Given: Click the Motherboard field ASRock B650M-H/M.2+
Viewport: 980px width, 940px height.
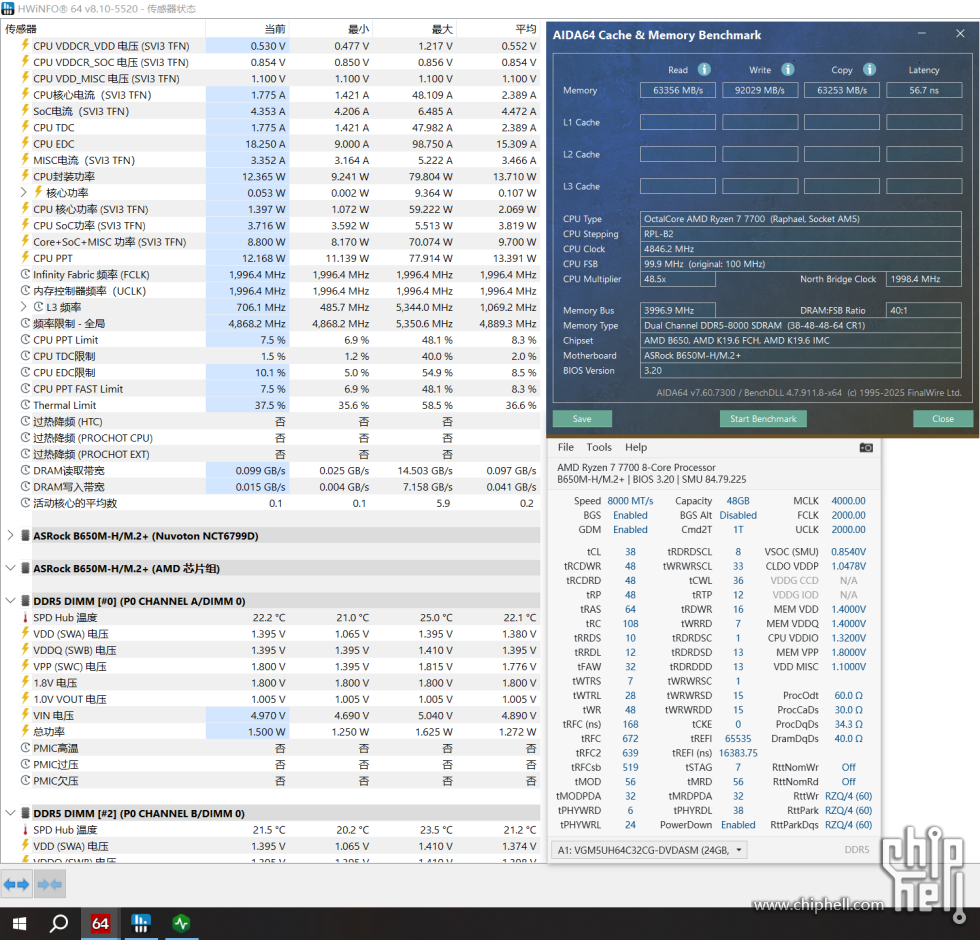Looking at the screenshot, I should pos(801,355).
